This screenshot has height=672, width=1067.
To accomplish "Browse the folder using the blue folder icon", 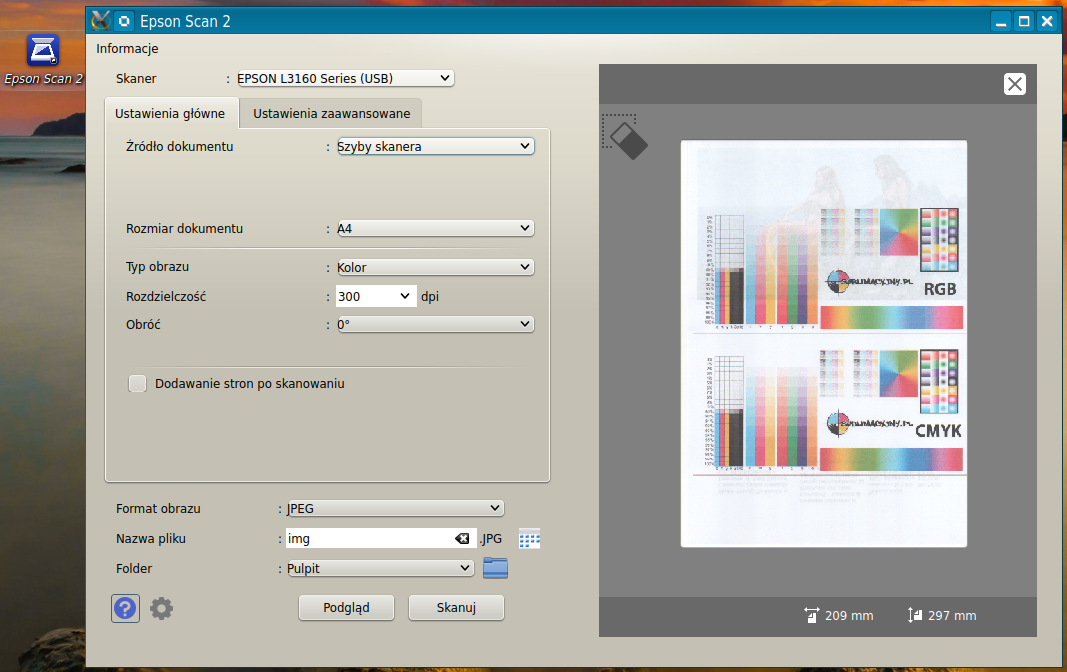I will coord(495,568).
